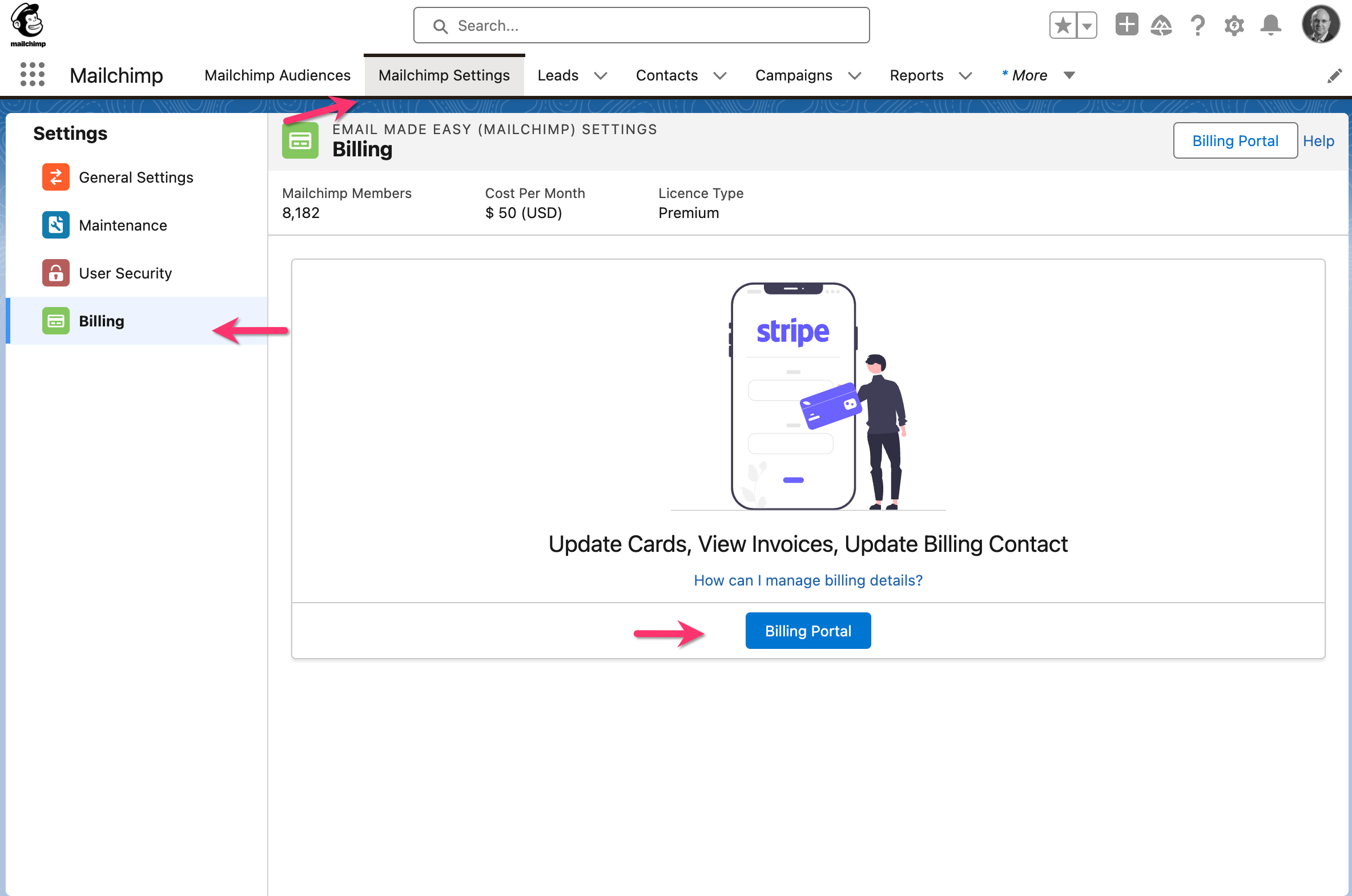
Task: Click the Maintenance wrench icon
Action: tap(56, 225)
